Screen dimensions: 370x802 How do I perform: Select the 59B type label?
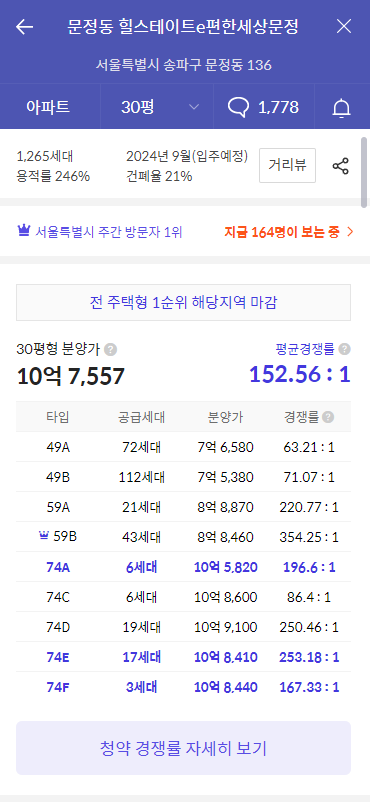click(x=65, y=537)
